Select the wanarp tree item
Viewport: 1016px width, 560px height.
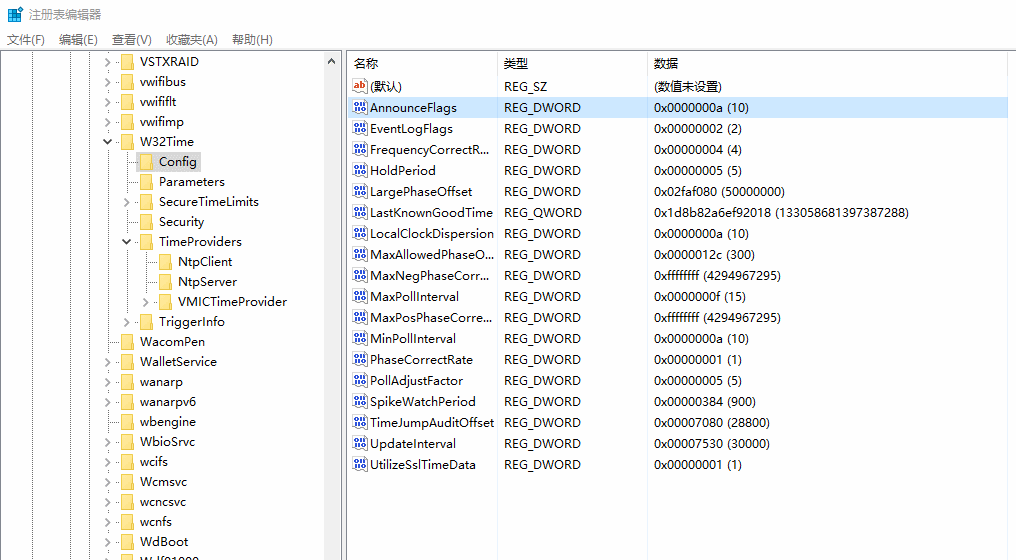click(x=161, y=382)
